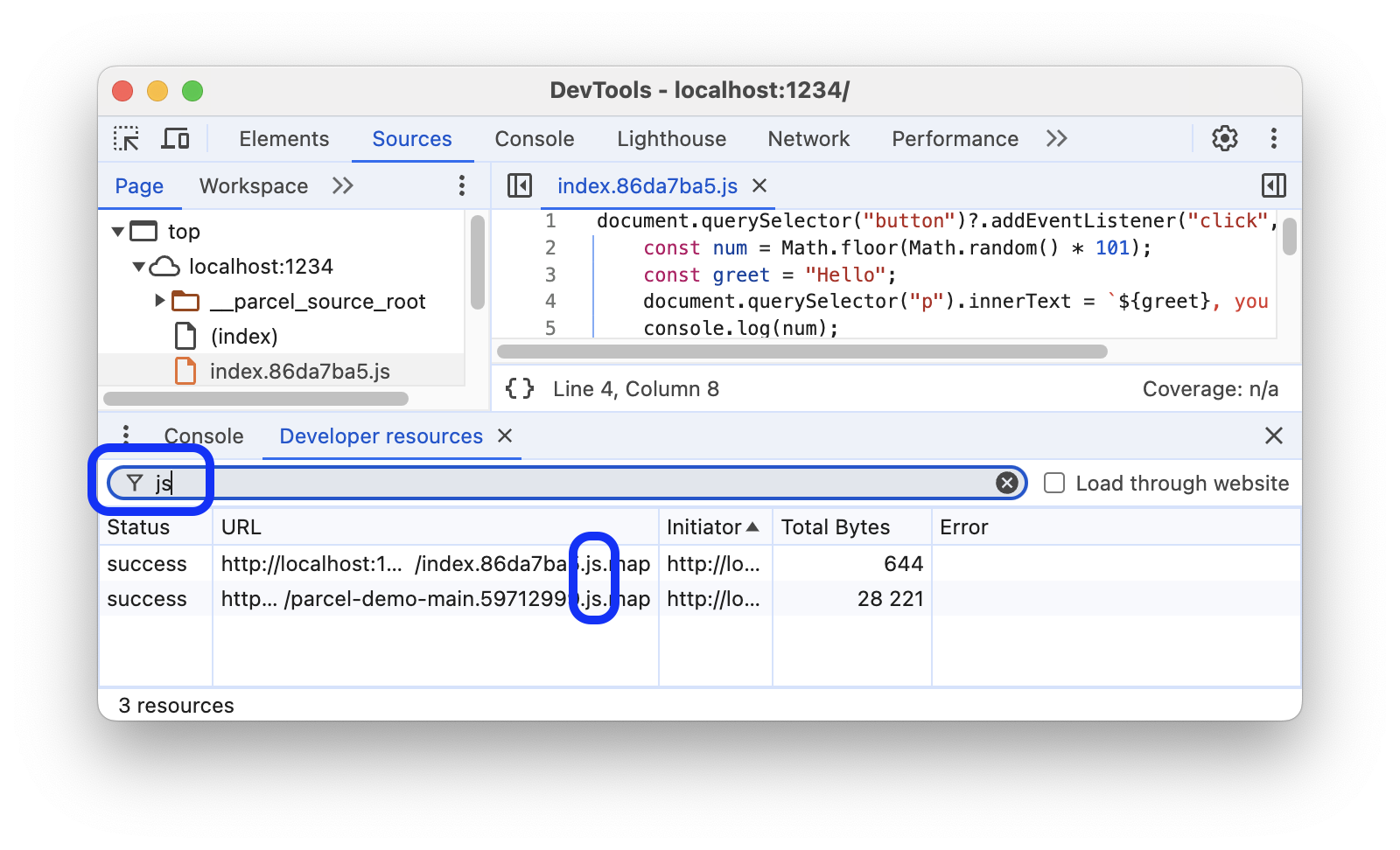Image resolution: width=1400 pixels, height=850 pixels.
Task: Switch to the Network panel
Action: 808,138
